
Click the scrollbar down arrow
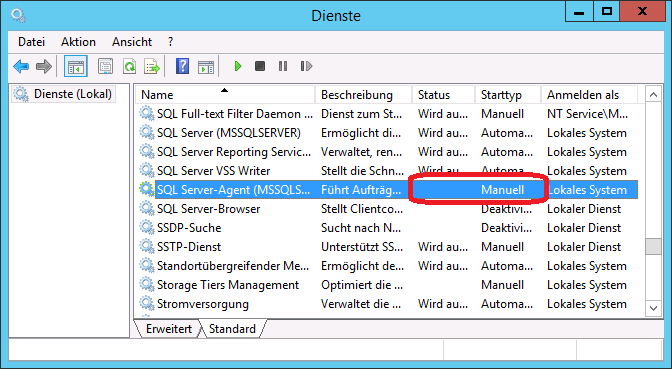coord(653,308)
